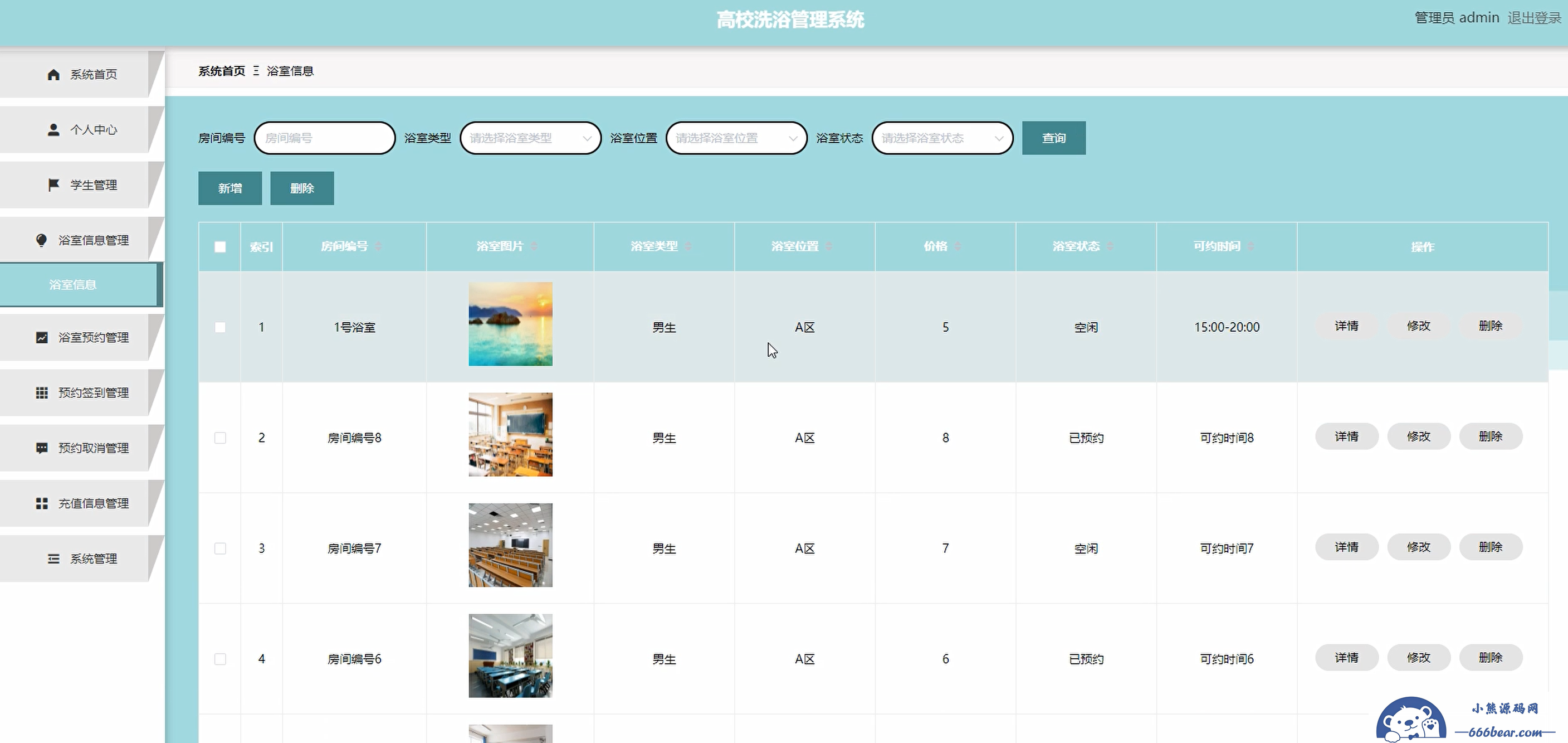The image size is (1568, 743).
Task: Sort by 可约时间 column arrows
Action: click(1251, 246)
